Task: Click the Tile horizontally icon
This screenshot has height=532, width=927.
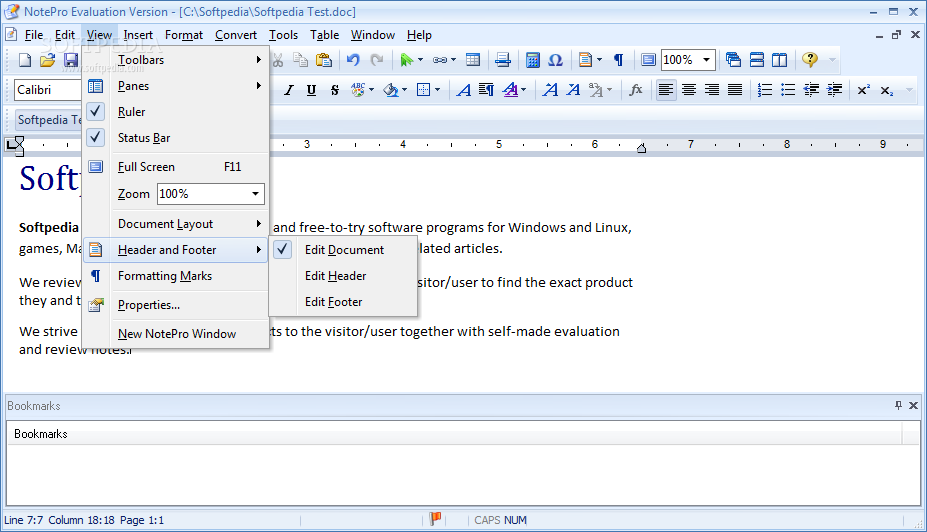Action: (x=757, y=60)
